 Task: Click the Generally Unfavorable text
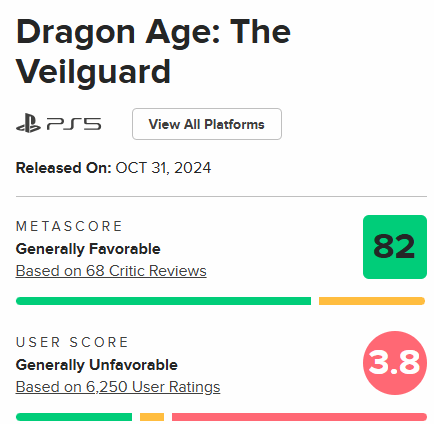(x=97, y=365)
